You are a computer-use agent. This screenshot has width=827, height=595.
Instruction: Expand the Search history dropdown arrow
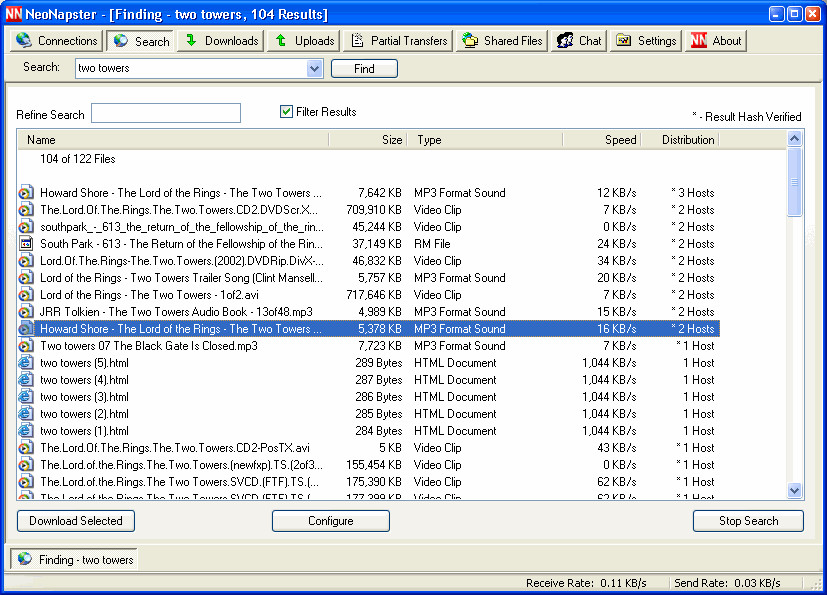[x=315, y=68]
